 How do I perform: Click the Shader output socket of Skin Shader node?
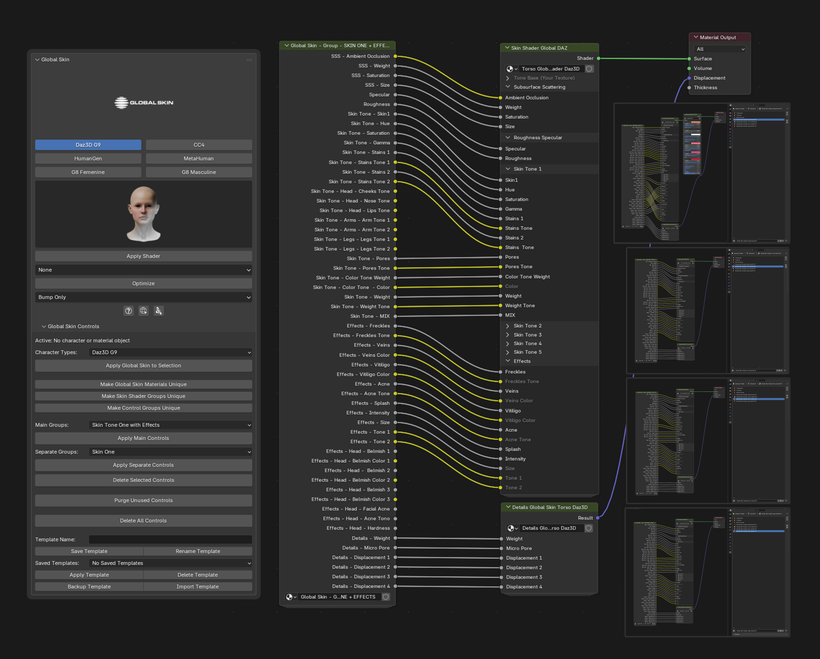[x=598, y=58]
